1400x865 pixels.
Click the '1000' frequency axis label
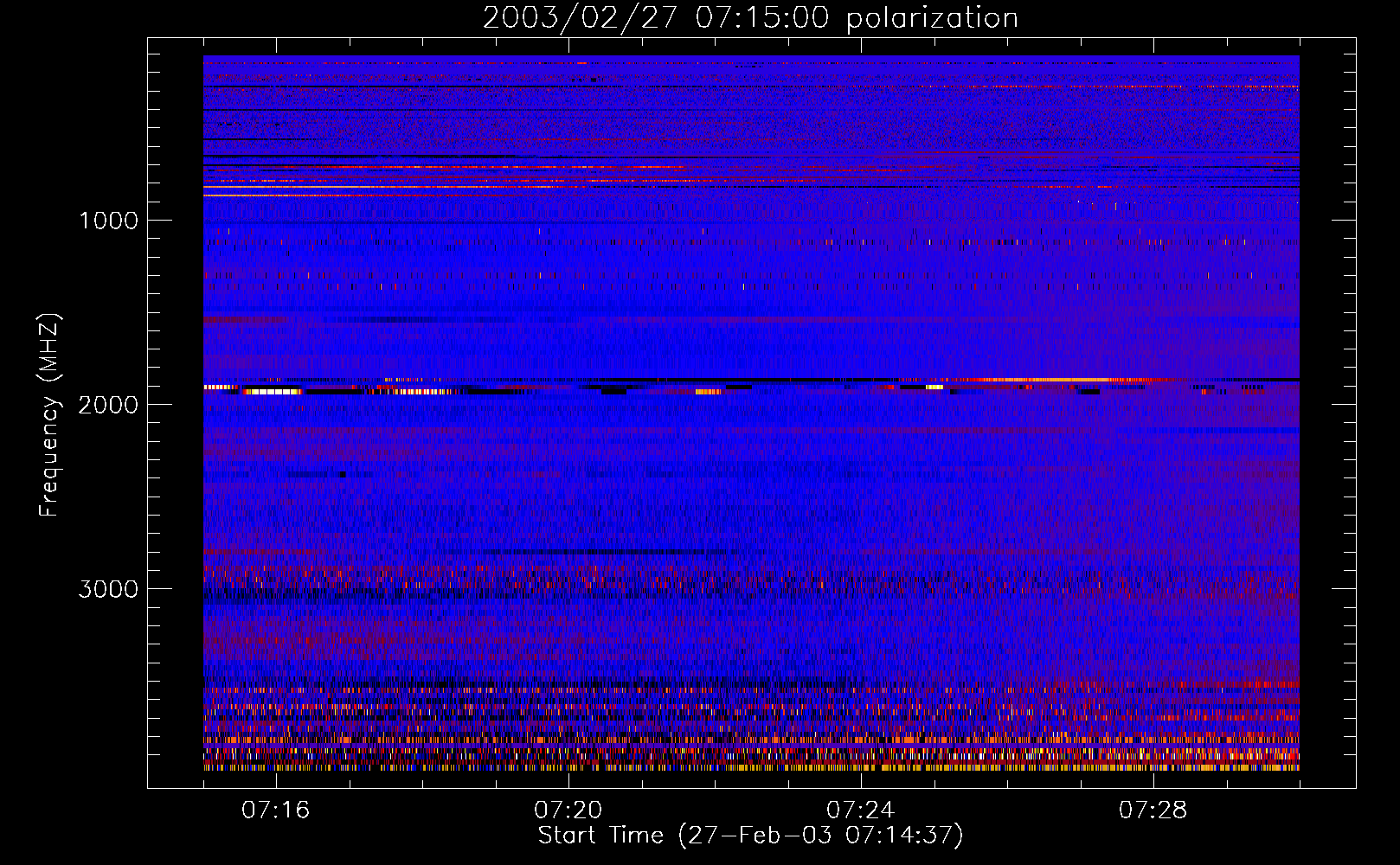[108, 221]
